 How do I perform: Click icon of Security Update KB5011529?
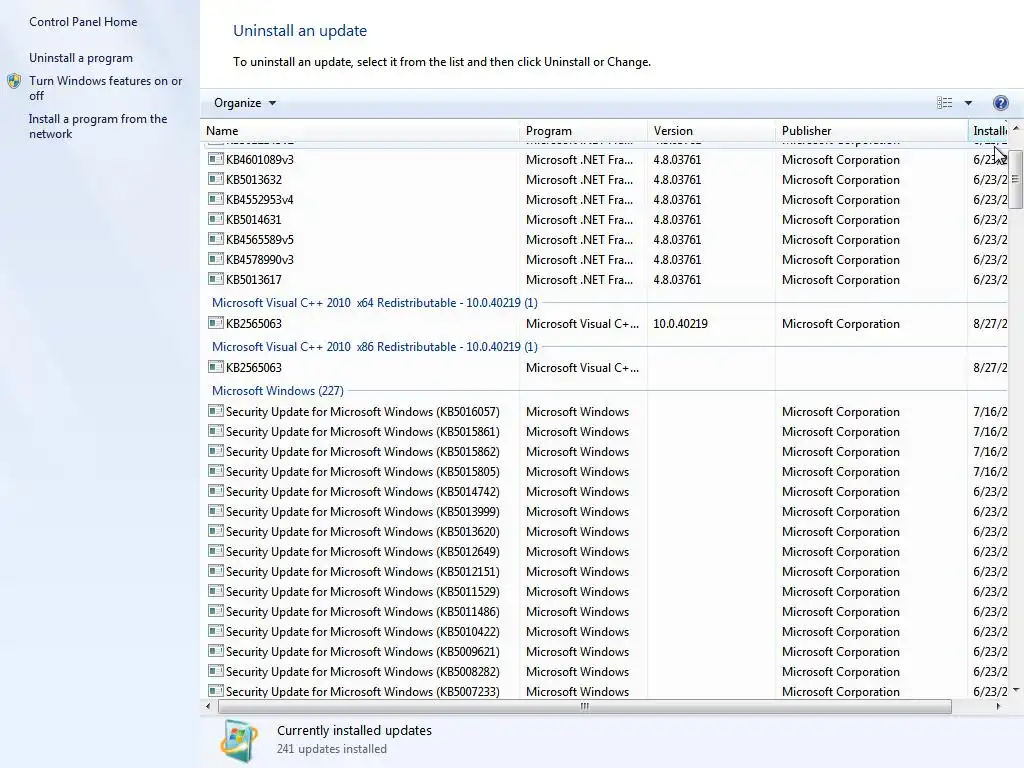coord(216,591)
